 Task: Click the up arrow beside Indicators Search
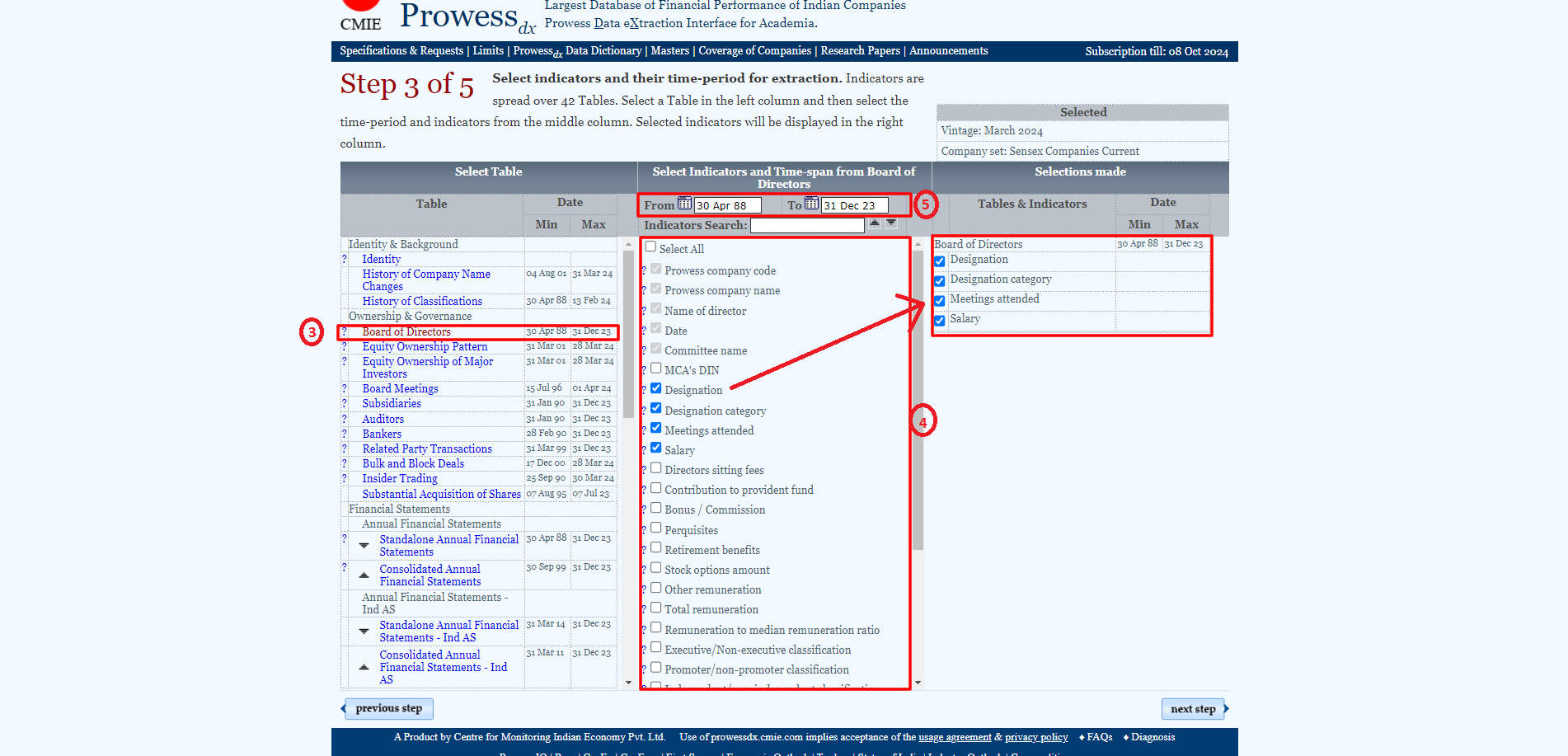click(875, 223)
